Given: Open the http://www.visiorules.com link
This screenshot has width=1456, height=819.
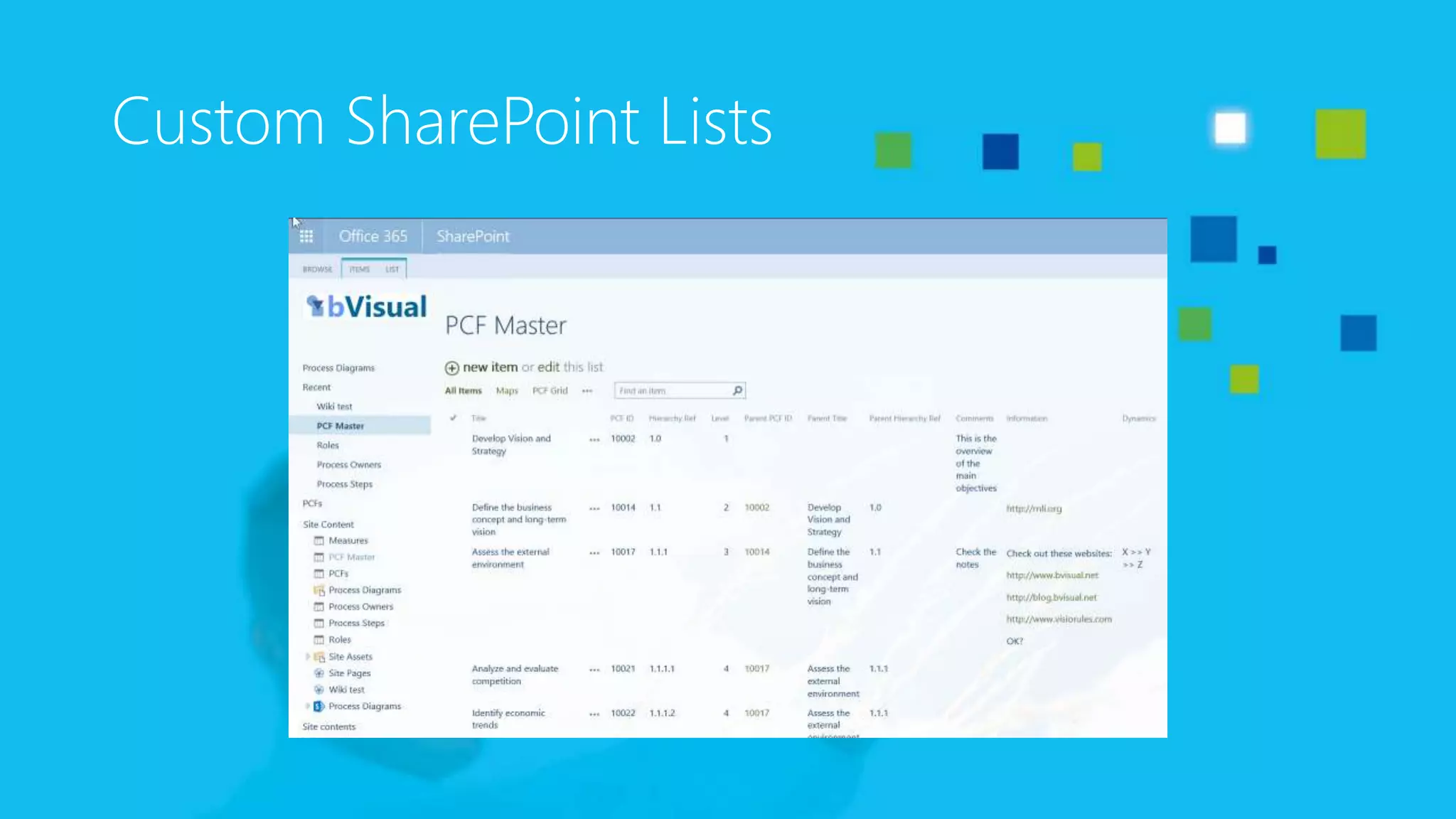Looking at the screenshot, I should click(x=1059, y=619).
